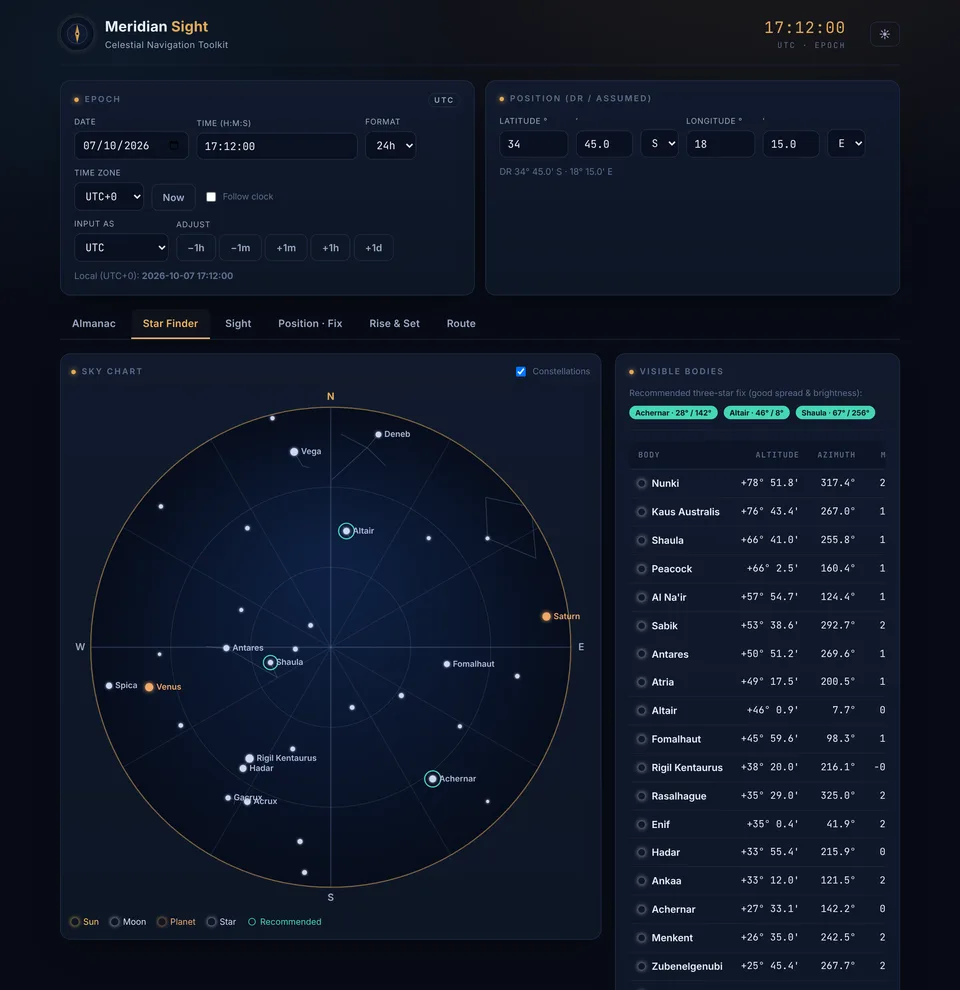This screenshot has height=990, width=960.
Task: Click the Venus planet marker
Action: click(x=149, y=687)
